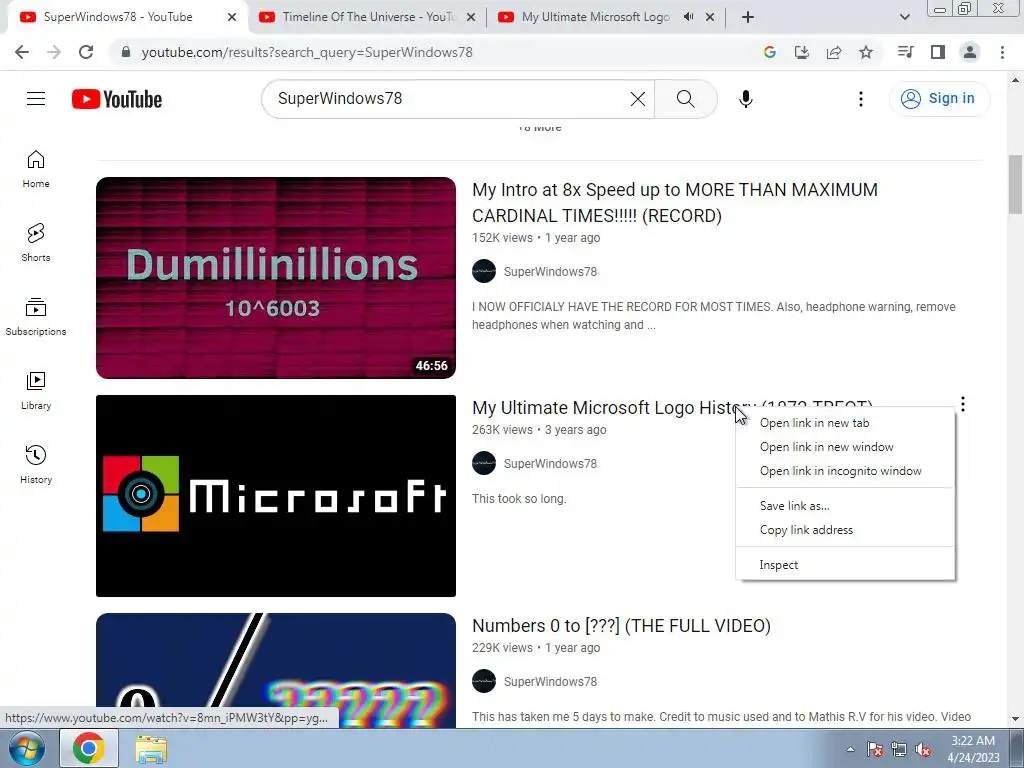
Task: Open action menu dots for Microsoft Logo video
Action: tap(963, 404)
